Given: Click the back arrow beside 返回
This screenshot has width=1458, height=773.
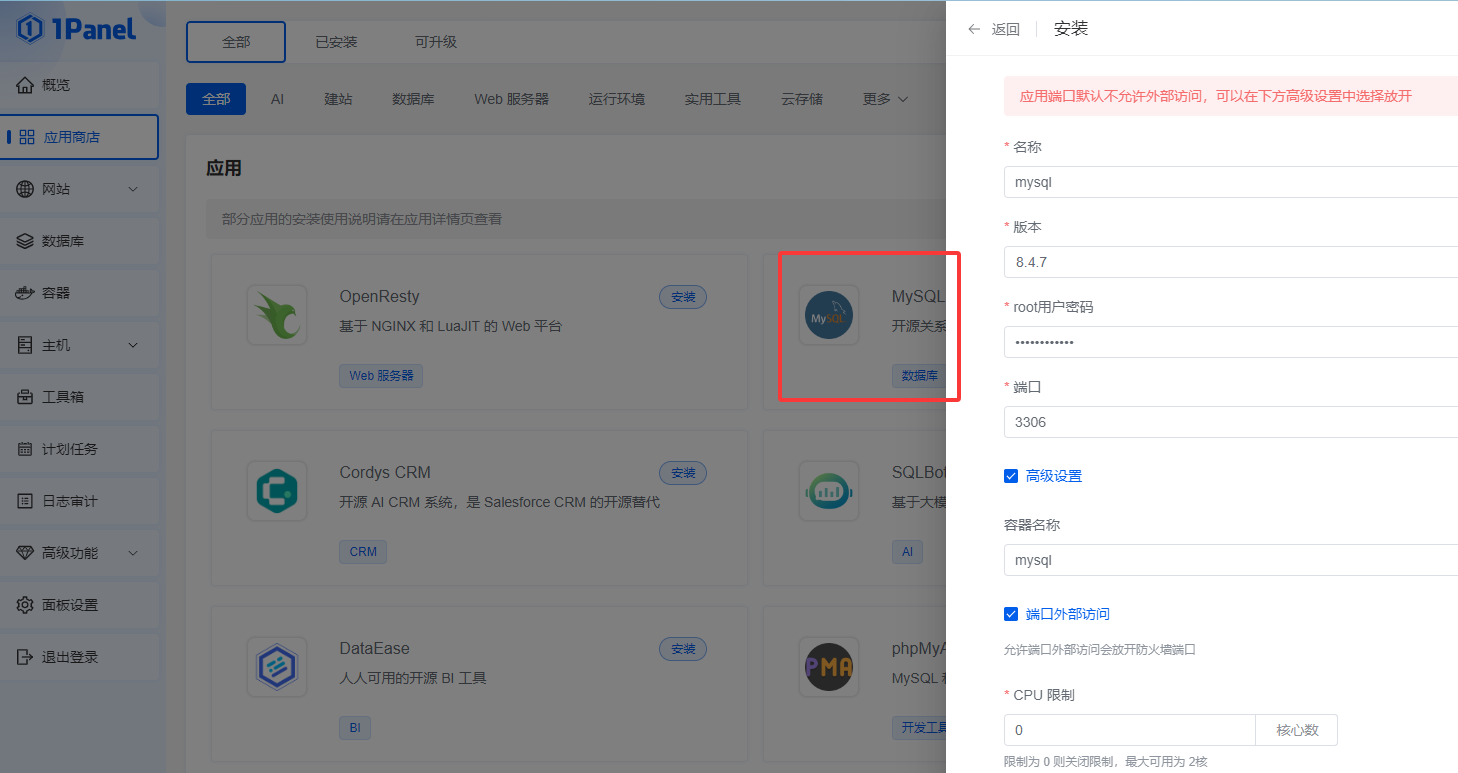Looking at the screenshot, I should pos(974,29).
